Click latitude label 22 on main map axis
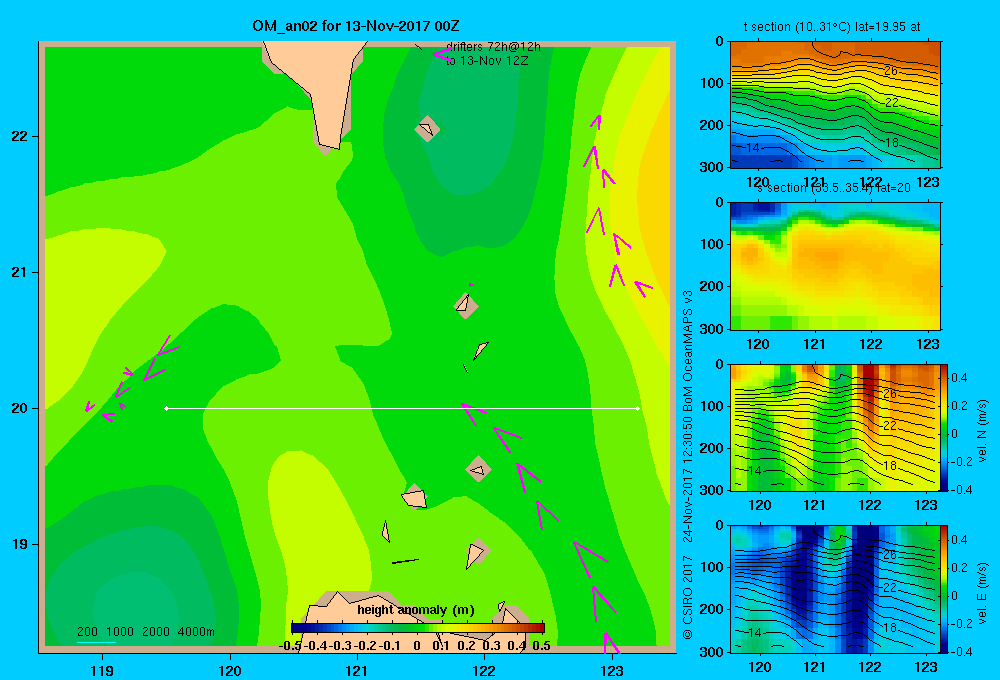Image resolution: width=1000 pixels, height=680 pixels. (x=19, y=136)
